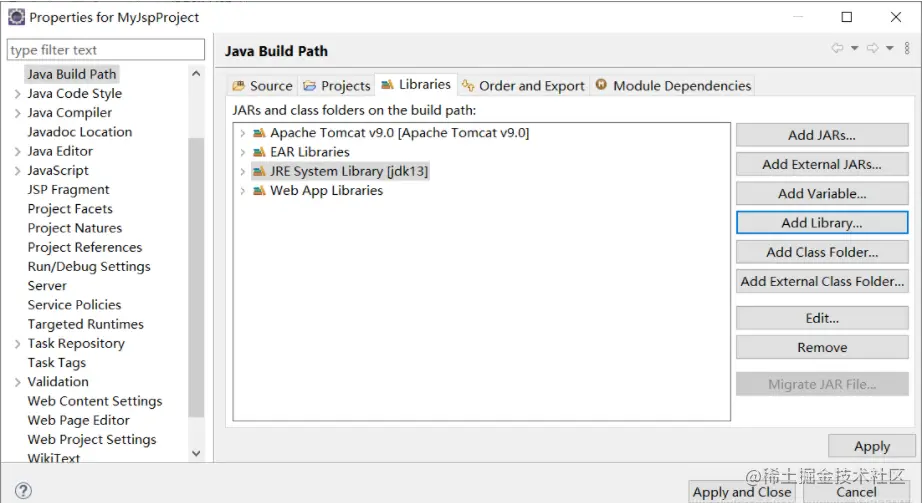Expand the Java Code Style category
Image resolution: width=922 pixels, height=503 pixels.
pos(18,94)
